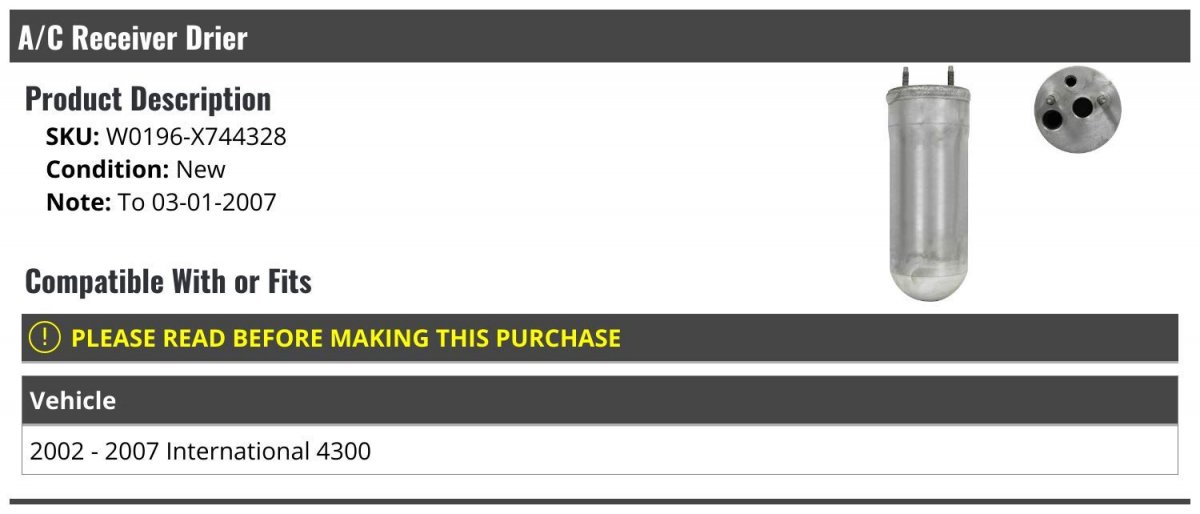
Task: Select the condition value New
Action: [x=201, y=169]
